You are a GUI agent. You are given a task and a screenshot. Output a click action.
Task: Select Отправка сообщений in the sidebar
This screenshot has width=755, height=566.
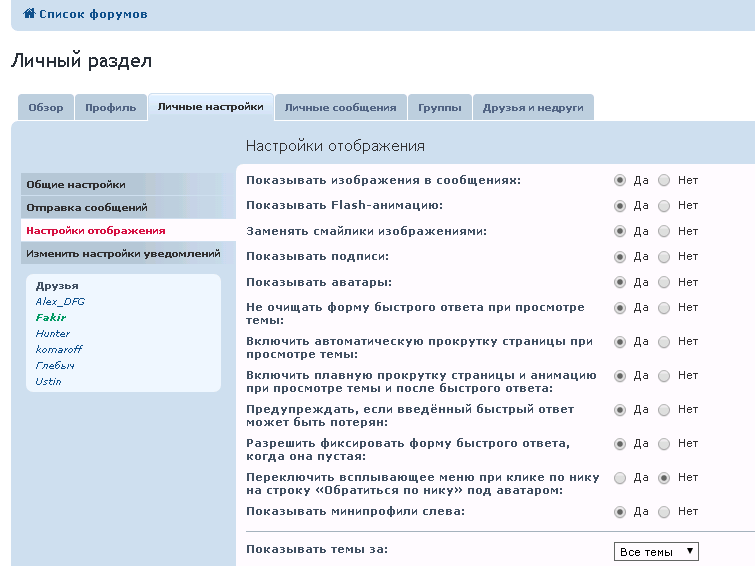coord(87,207)
